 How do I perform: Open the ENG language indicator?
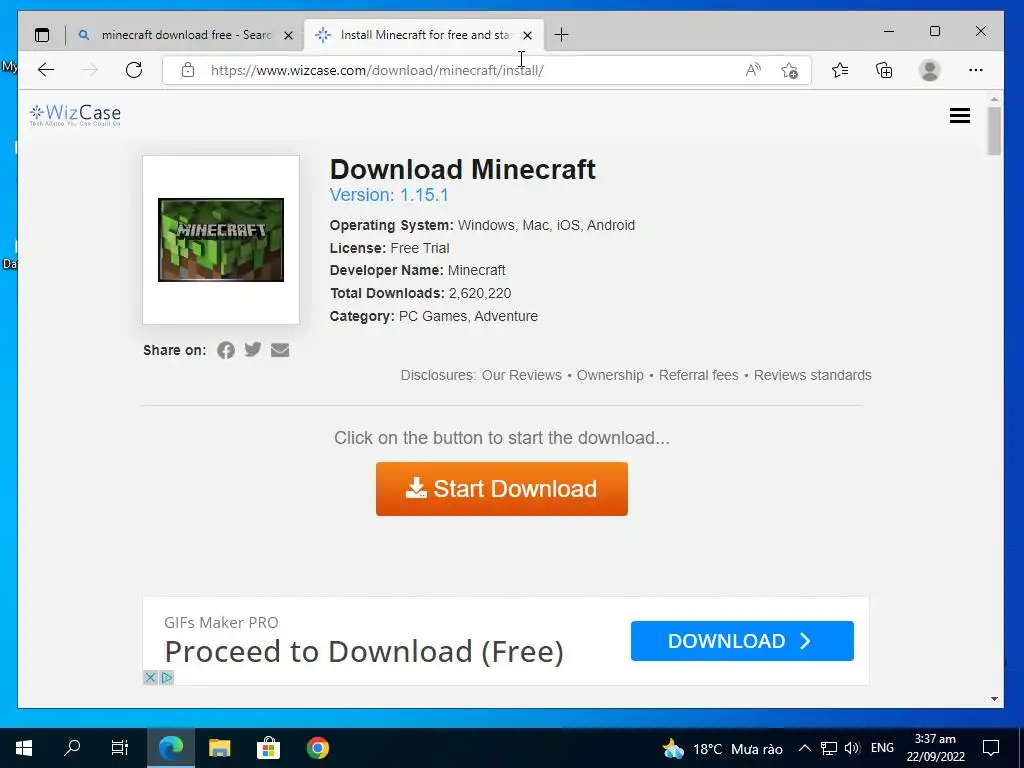click(882, 748)
